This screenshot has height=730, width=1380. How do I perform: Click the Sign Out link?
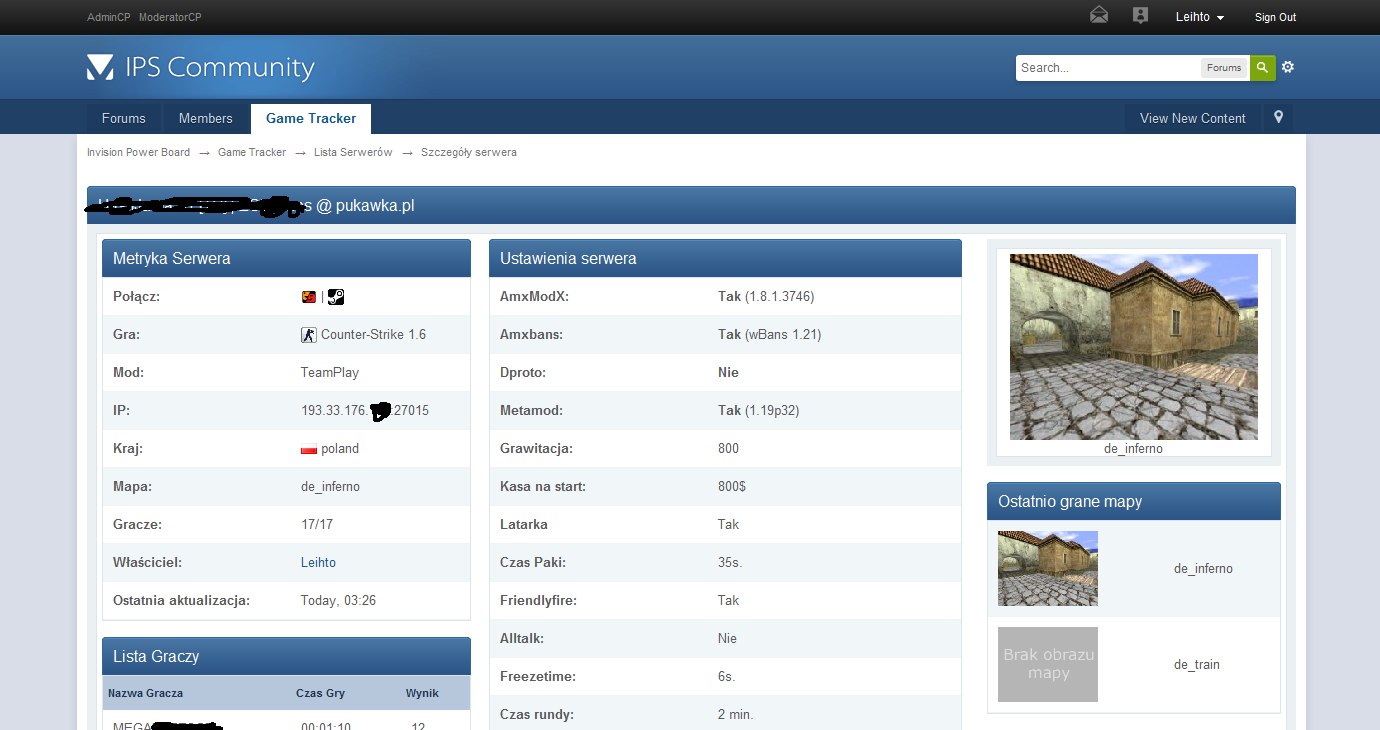[1275, 17]
